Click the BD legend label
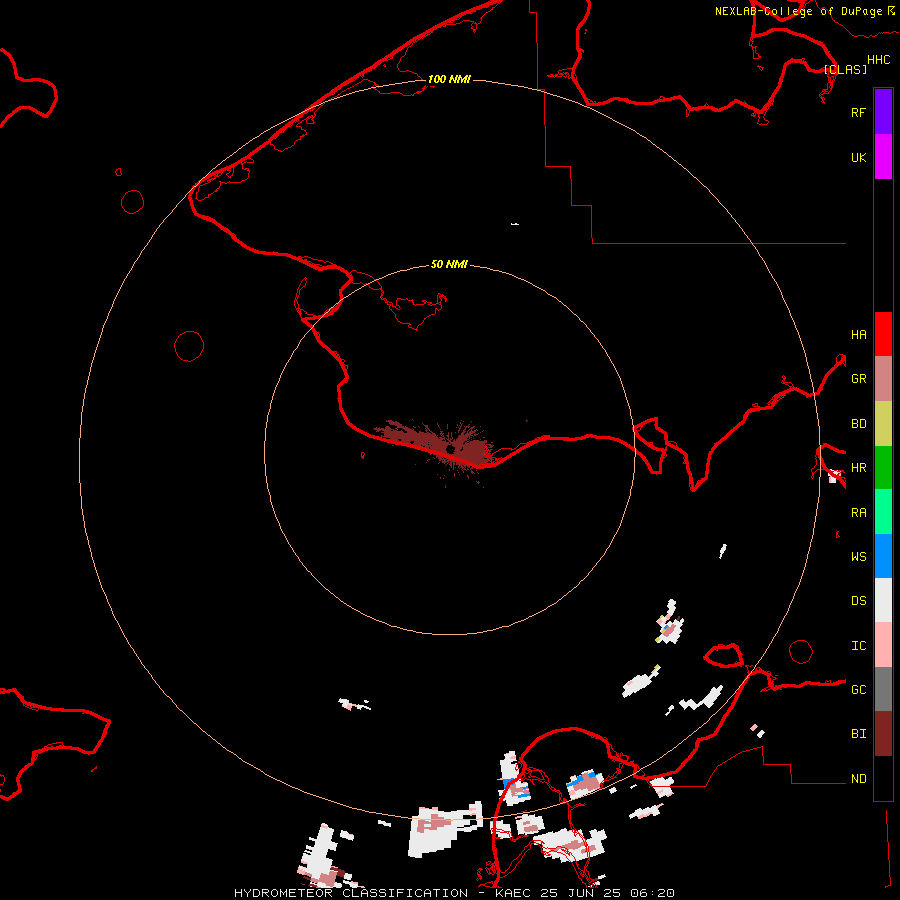This screenshot has height=900, width=900. 858,424
